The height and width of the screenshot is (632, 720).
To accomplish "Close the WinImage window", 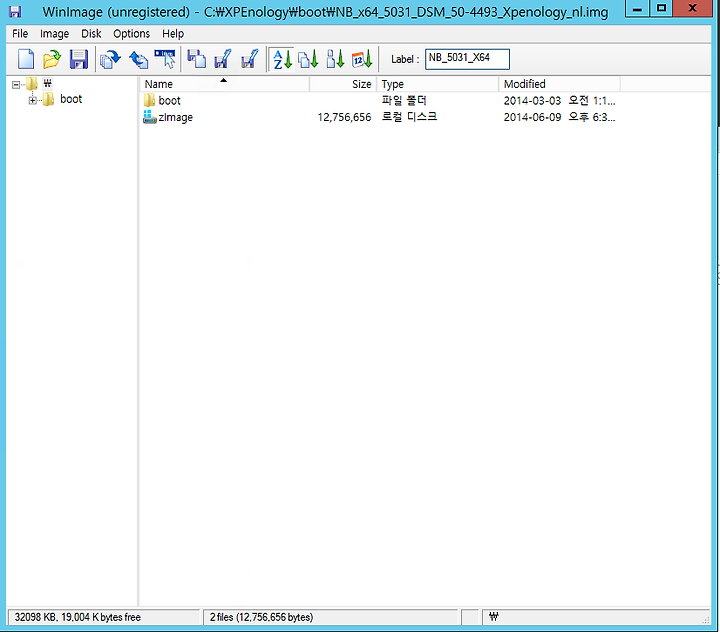I will pos(692,8).
